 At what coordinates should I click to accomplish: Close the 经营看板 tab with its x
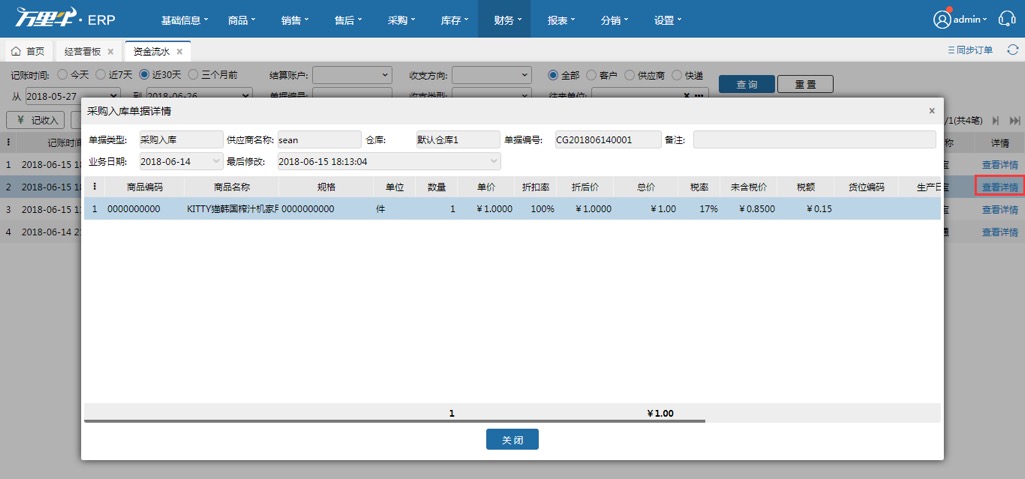[110, 51]
